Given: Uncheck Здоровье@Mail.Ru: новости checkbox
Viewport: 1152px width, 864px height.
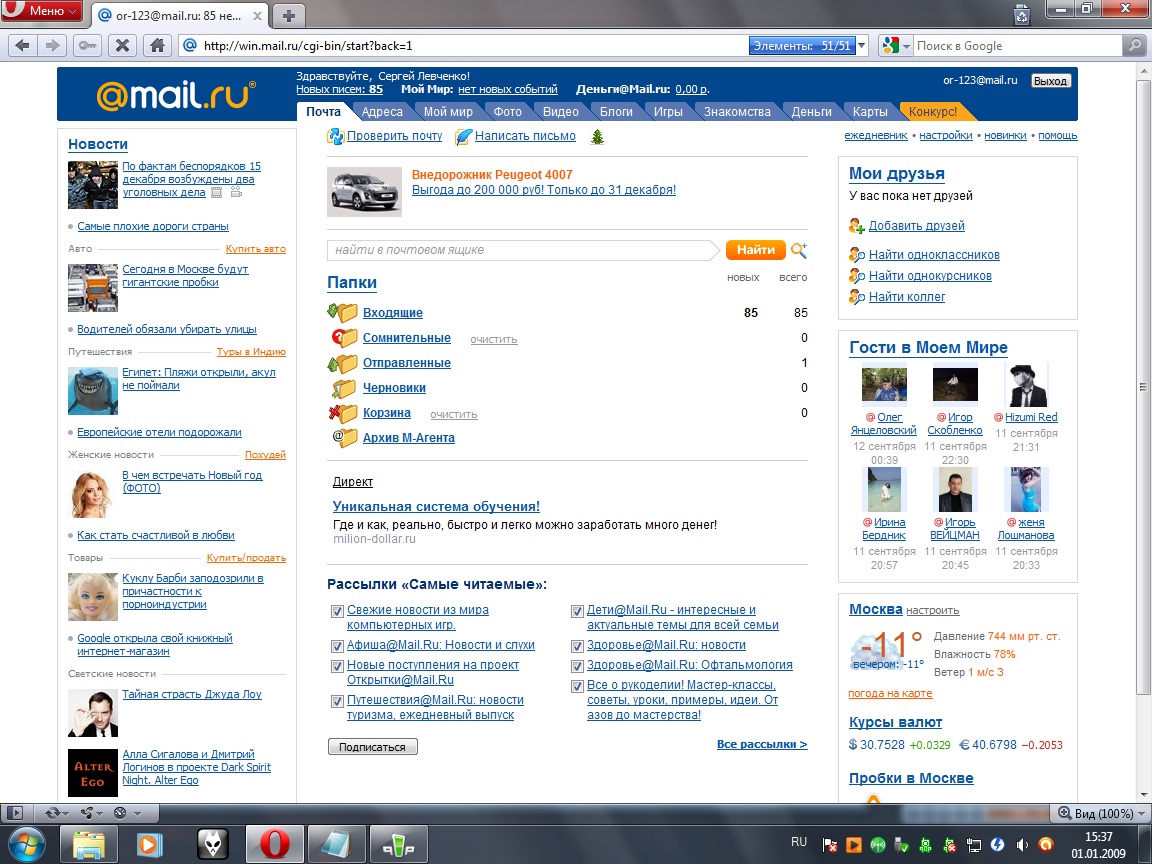Looking at the screenshot, I should [x=577, y=646].
